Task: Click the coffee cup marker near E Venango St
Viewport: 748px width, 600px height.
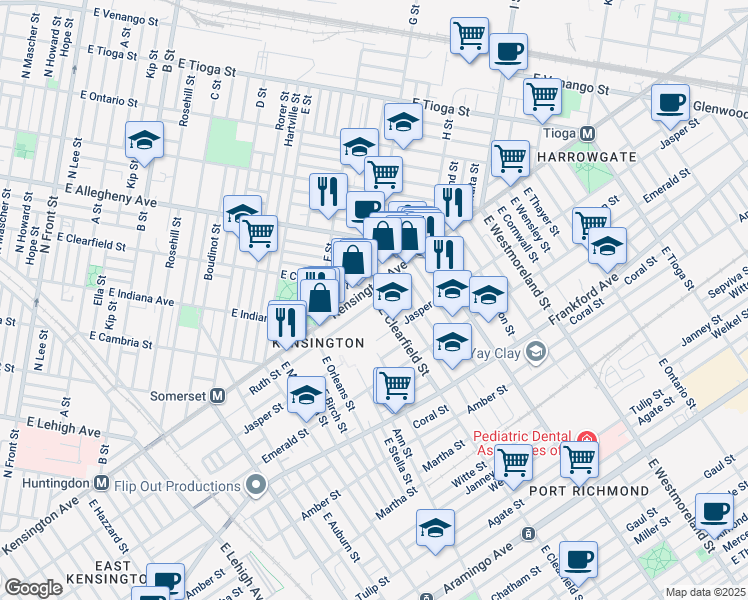Action: (x=509, y=50)
